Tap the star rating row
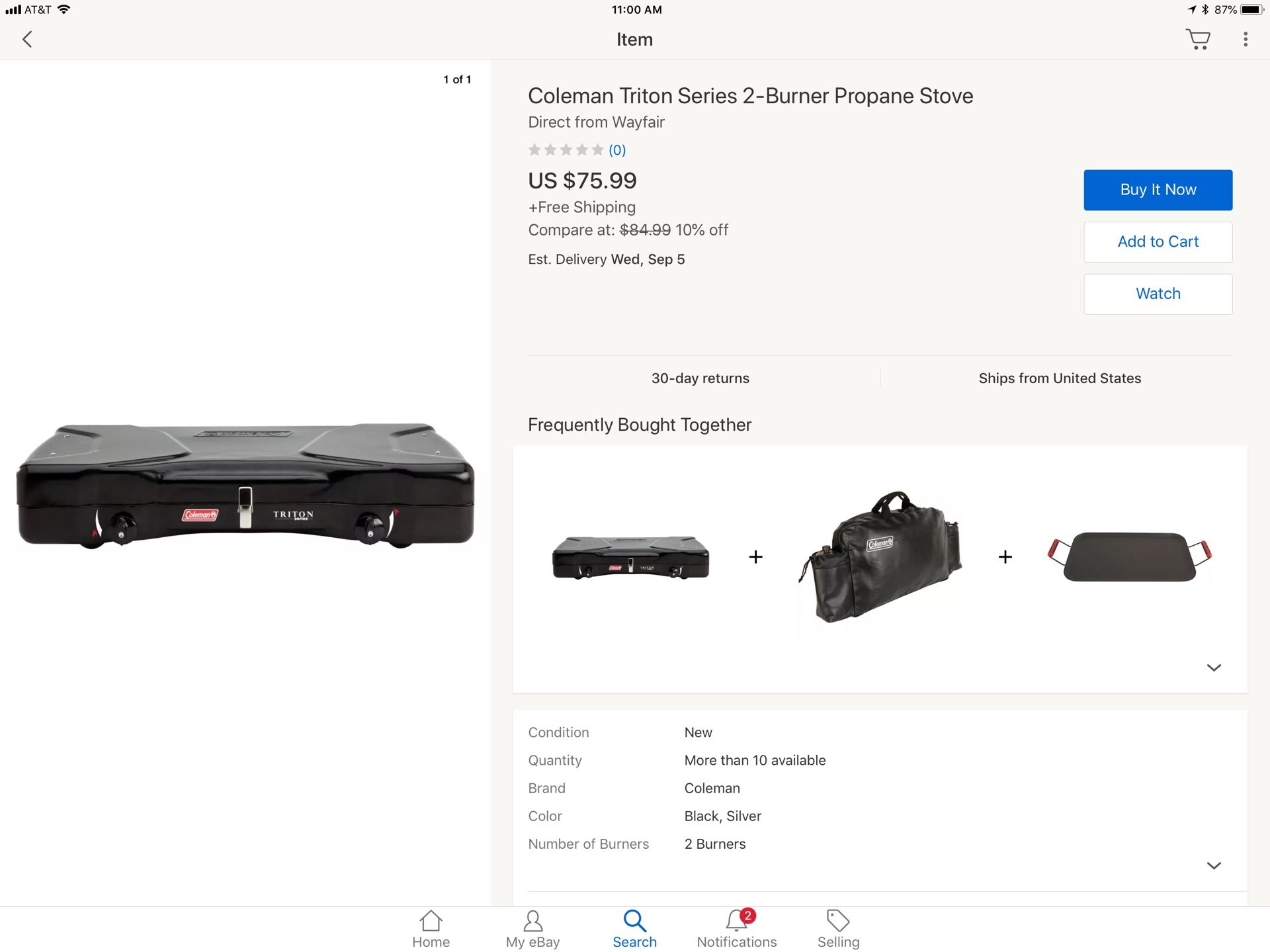Viewport: 1270px width, 952px height. pyautogui.click(x=566, y=150)
